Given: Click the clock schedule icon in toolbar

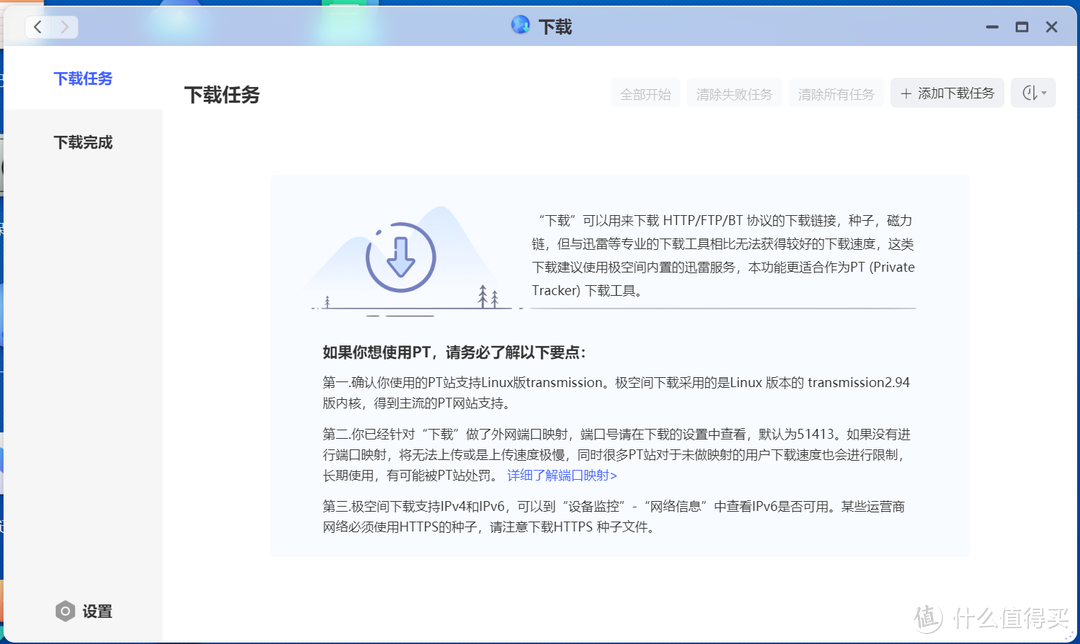Looking at the screenshot, I should point(1029,94).
